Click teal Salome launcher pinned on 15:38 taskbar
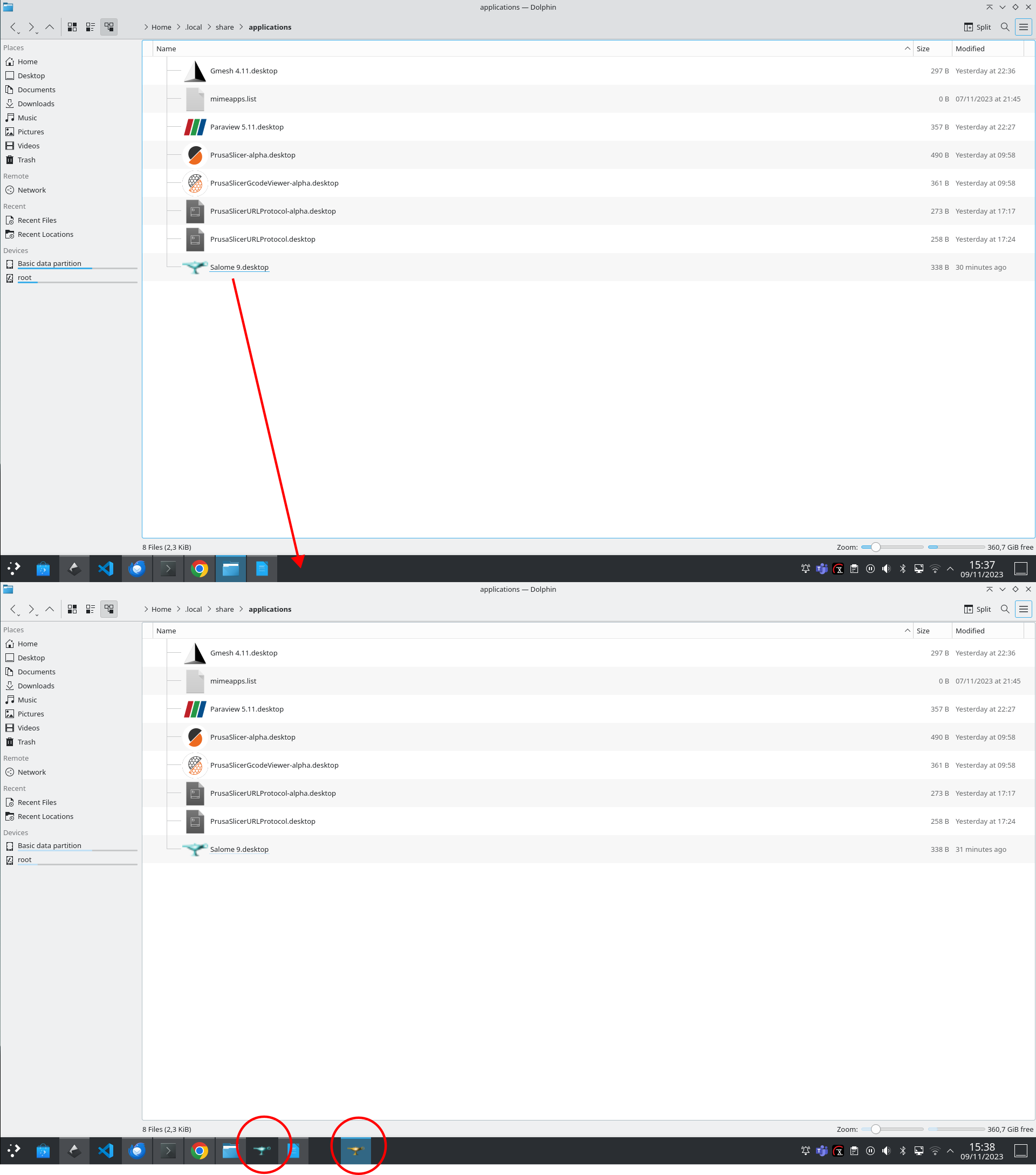Image resolution: width=1036 pixels, height=1175 pixels. (262, 1151)
